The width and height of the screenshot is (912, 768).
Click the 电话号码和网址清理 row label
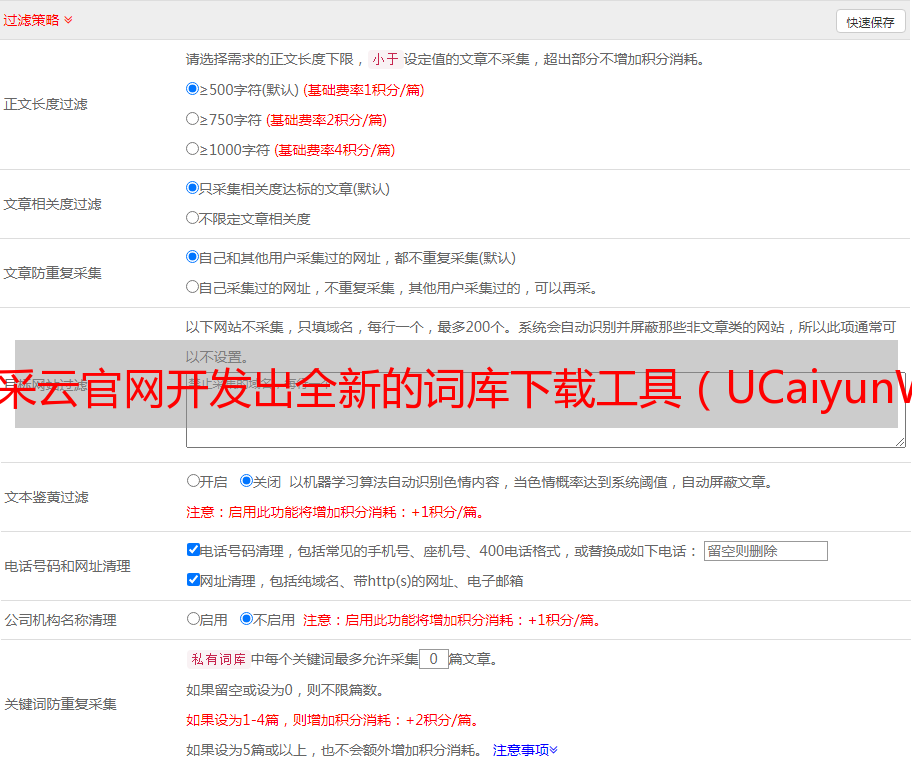67,566
